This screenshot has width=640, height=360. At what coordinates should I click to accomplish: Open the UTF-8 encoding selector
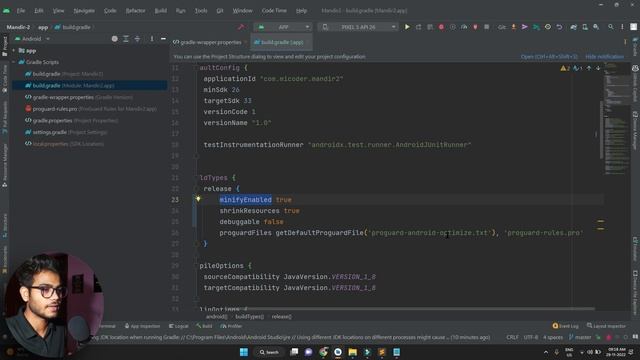pyautogui.click(x=531, y=337)
